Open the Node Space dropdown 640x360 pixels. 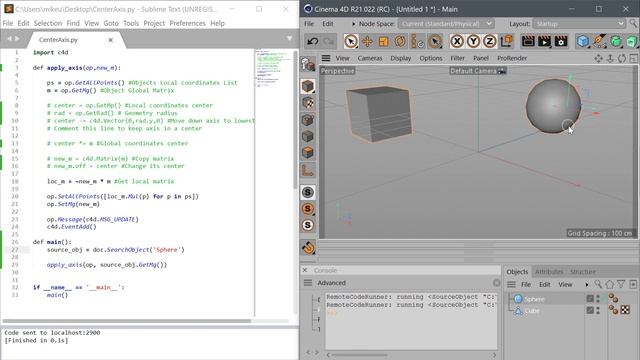tap(446, 24)
